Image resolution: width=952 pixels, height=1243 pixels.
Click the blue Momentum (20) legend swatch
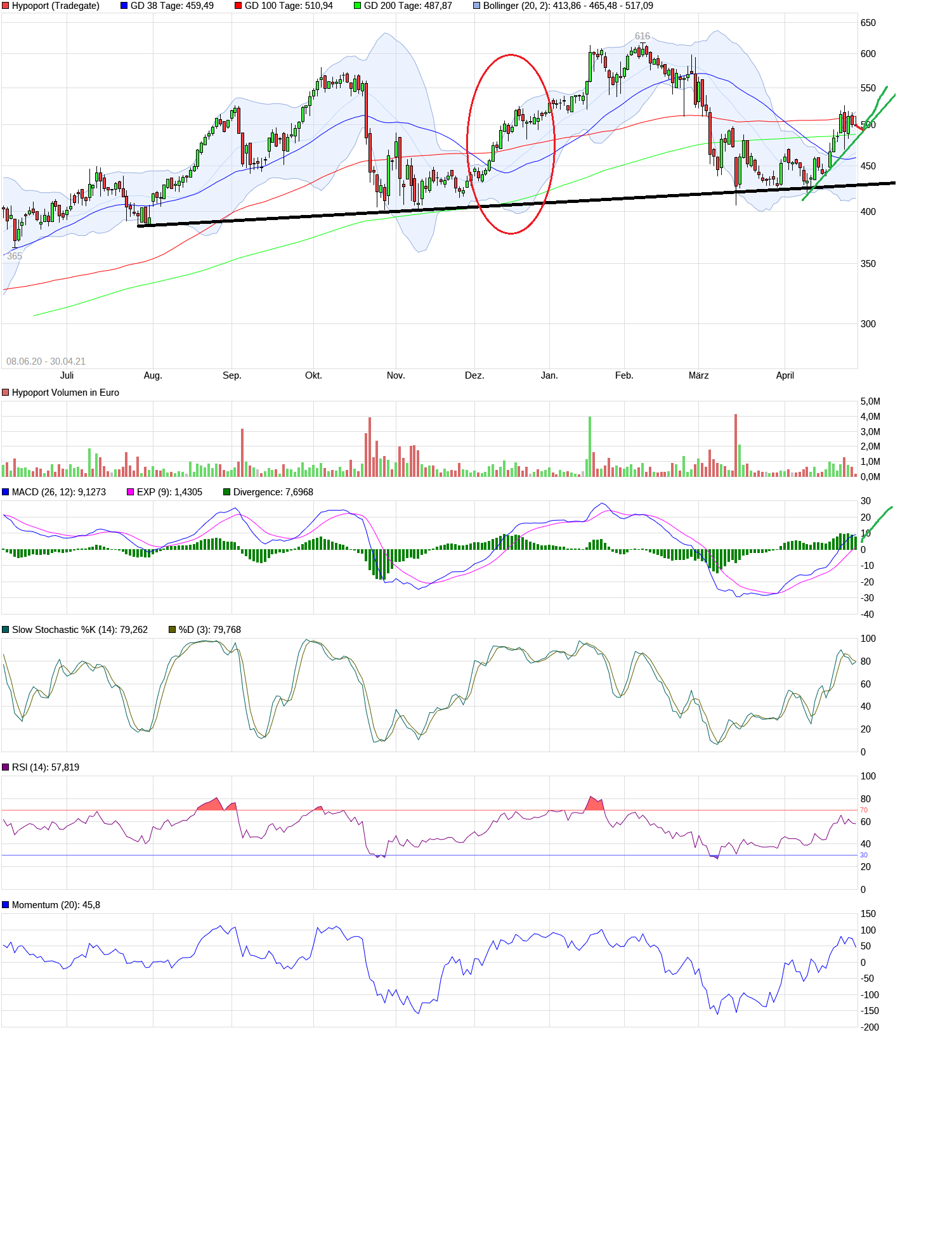[6, 905]
